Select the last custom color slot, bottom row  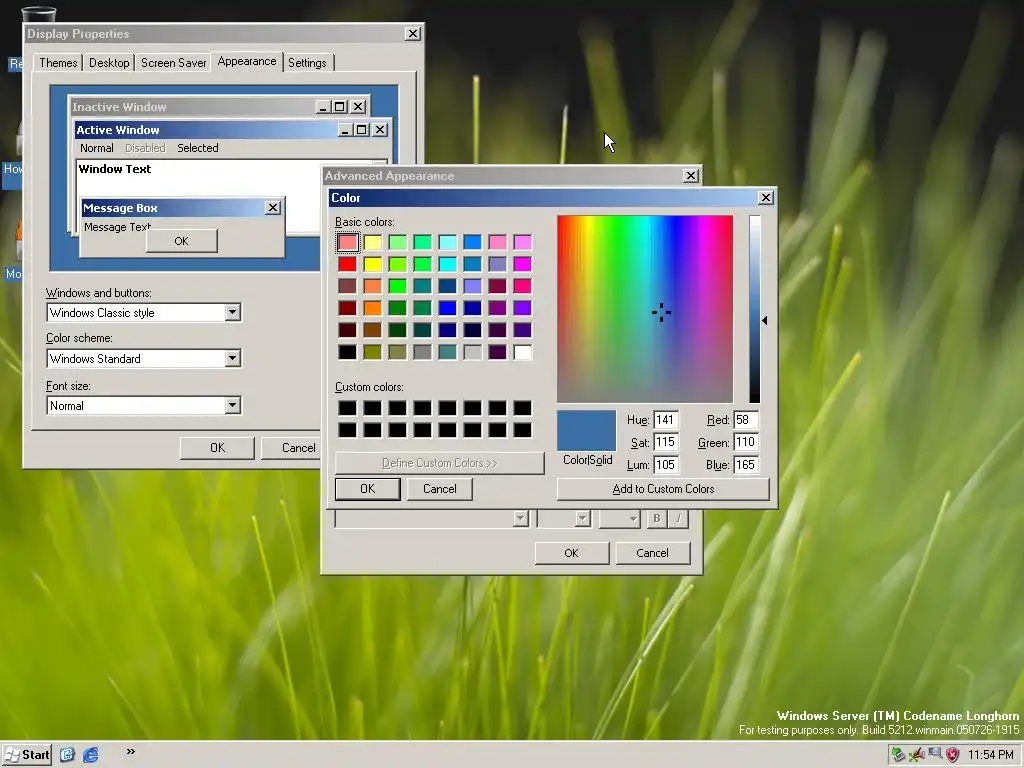coord(522,430)
